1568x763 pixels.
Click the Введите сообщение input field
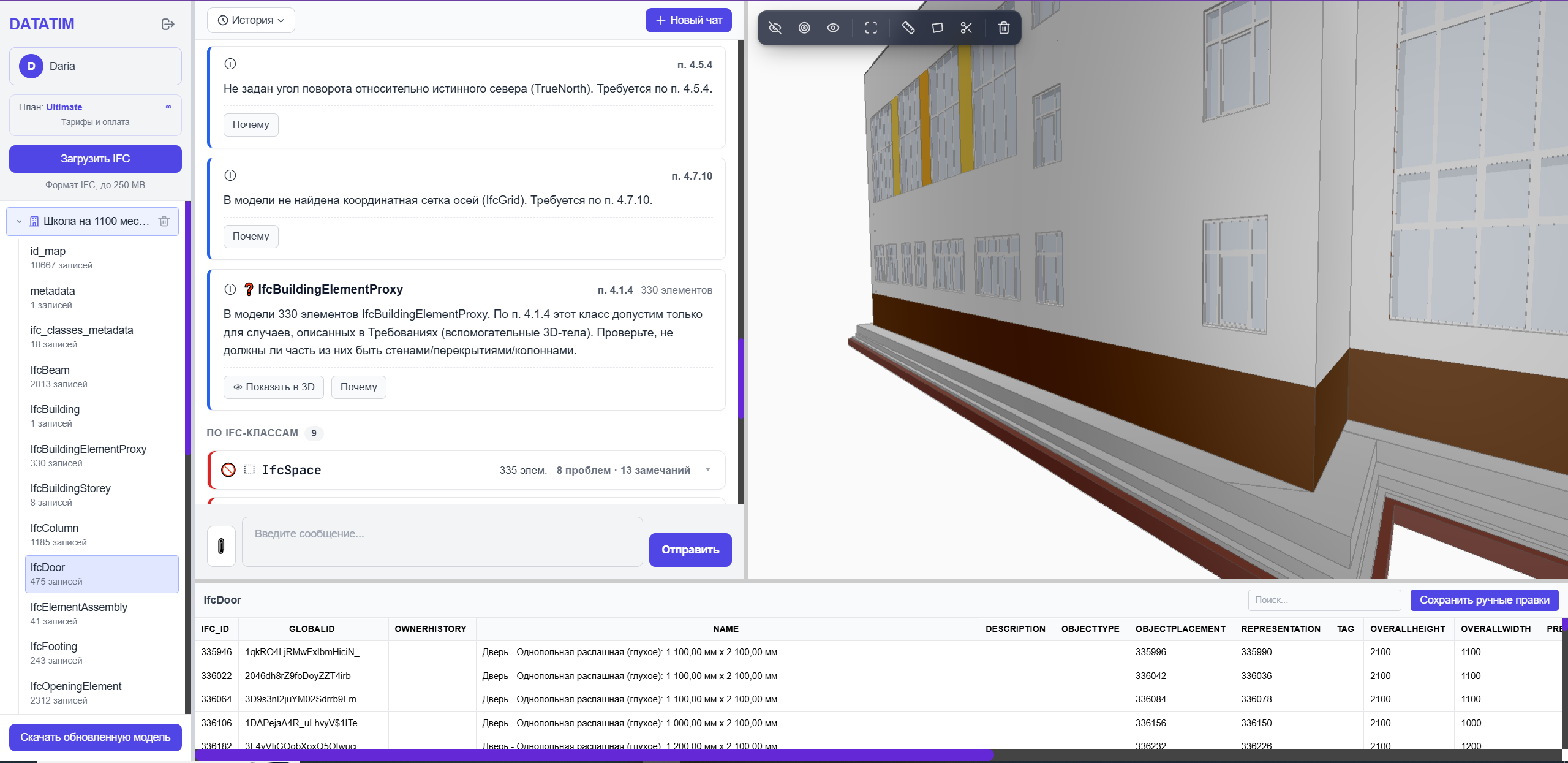pos(442,542)
